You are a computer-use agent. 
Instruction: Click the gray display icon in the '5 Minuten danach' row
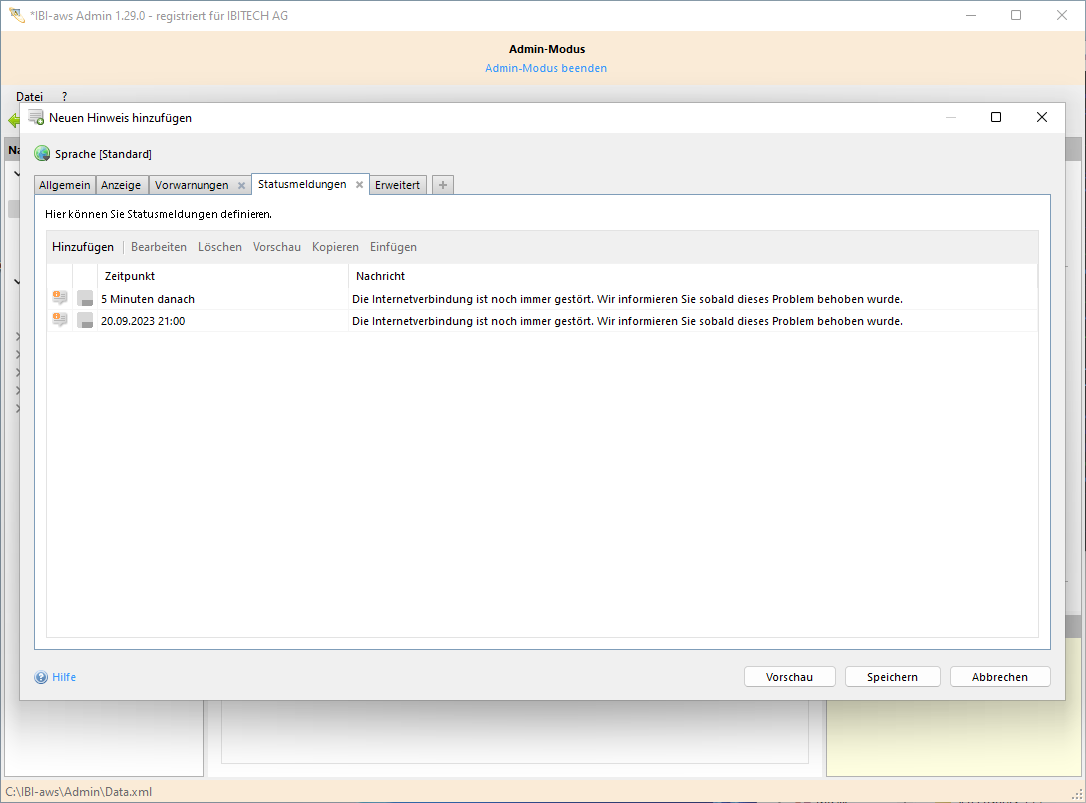85,299
